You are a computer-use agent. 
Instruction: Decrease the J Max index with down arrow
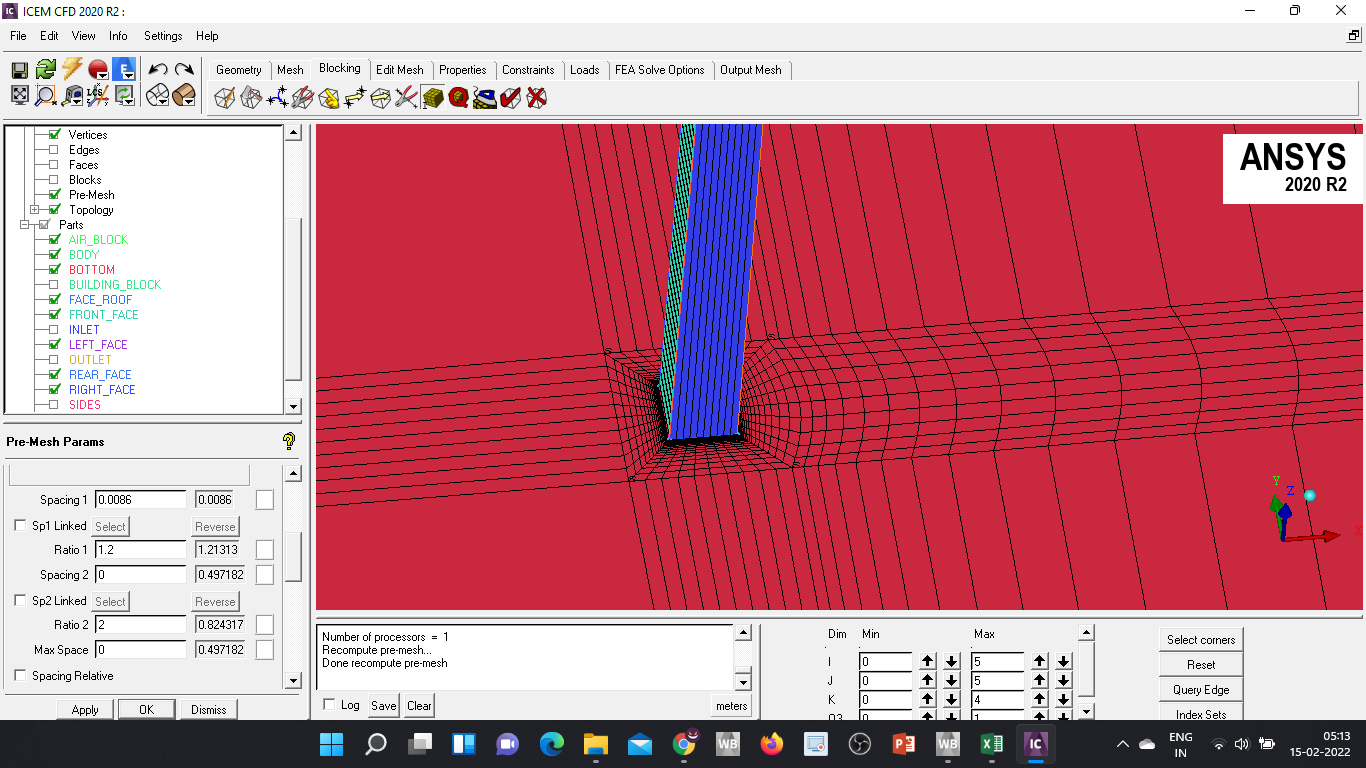point(1063,680)
